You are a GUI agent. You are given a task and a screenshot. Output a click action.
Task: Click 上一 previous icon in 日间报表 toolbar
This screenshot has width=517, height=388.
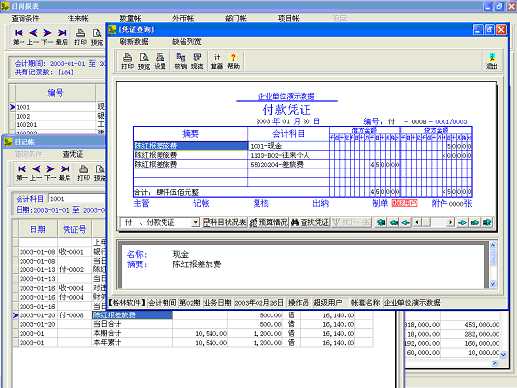(x=33, y=37)
